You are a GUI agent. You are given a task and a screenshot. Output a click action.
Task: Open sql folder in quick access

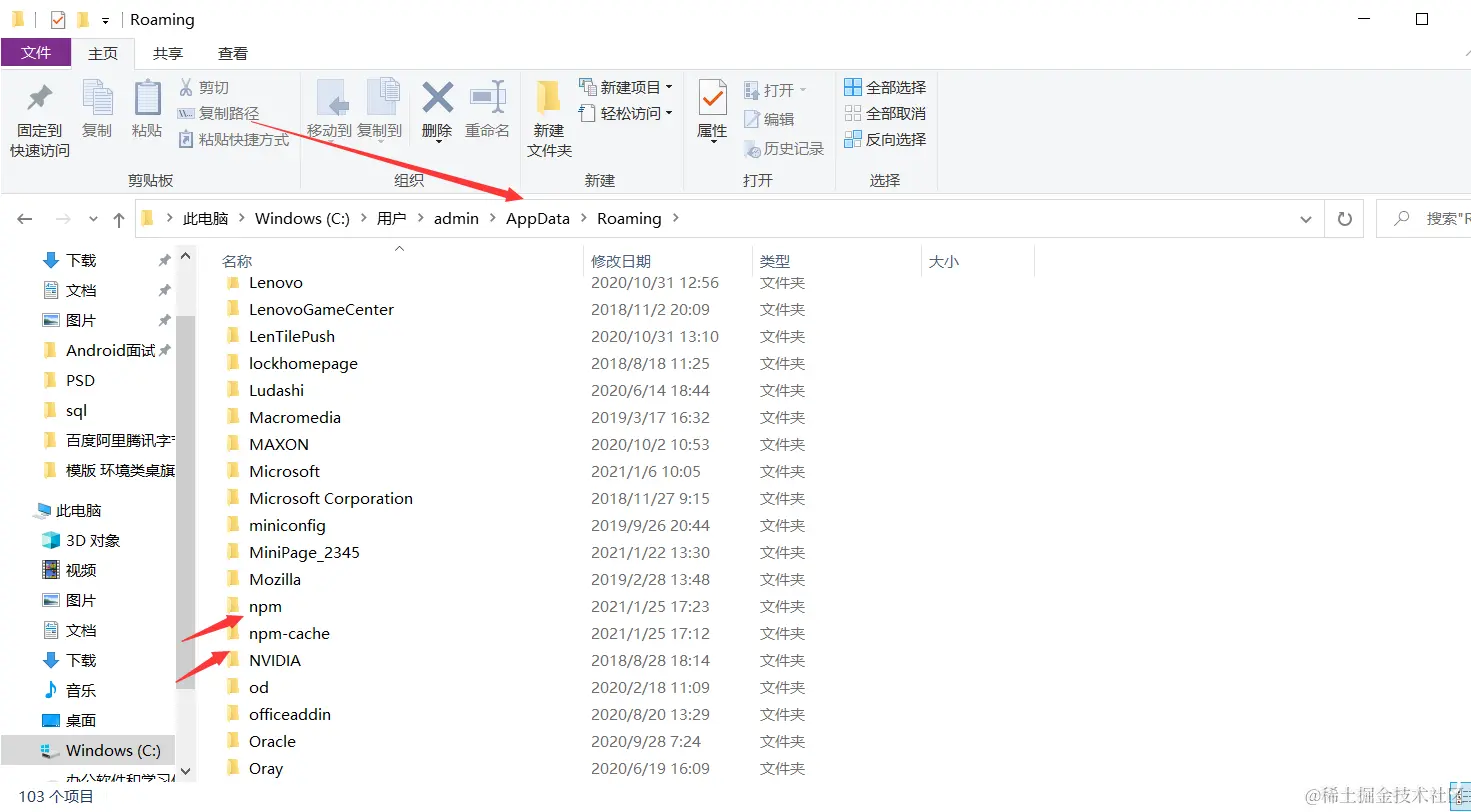[66, 410]
